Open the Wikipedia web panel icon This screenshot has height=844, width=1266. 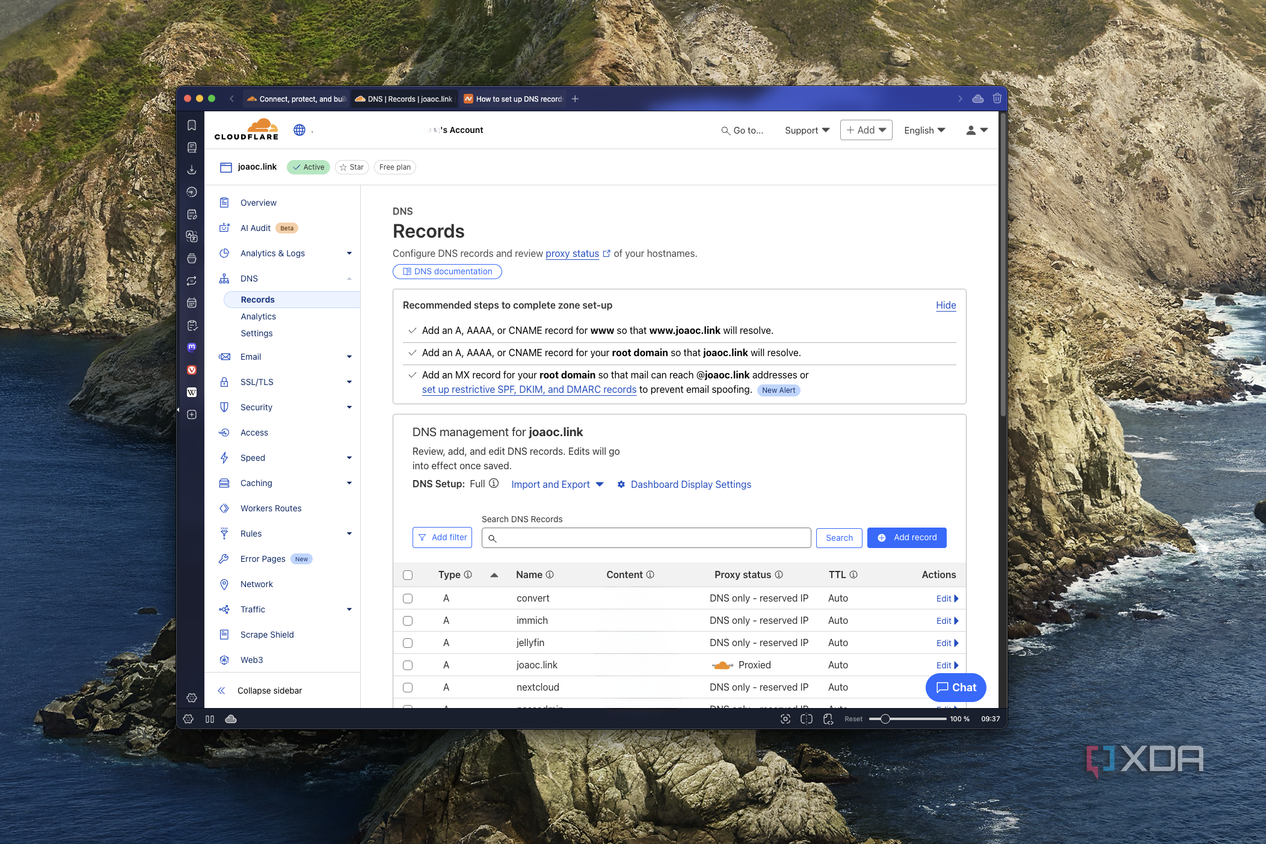click(x=192, y=392)
